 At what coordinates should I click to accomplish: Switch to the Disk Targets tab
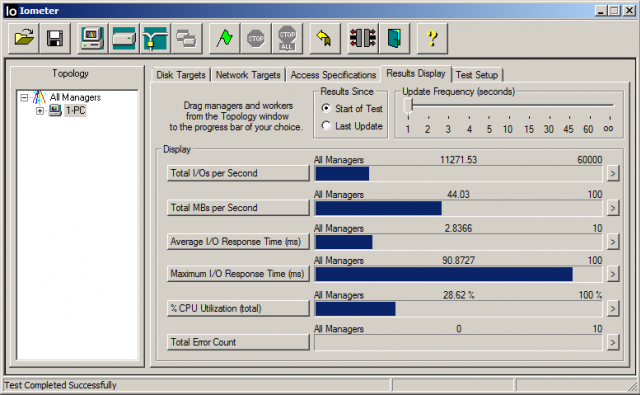pos(181,75)
